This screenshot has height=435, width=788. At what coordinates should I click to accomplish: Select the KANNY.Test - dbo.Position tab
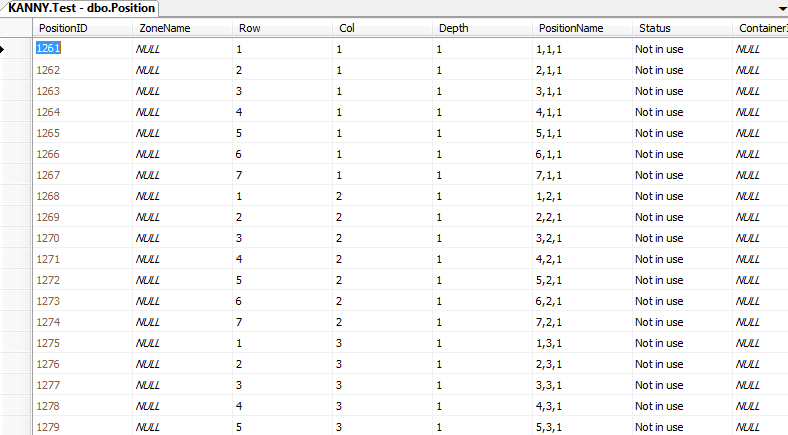[81, 8]
